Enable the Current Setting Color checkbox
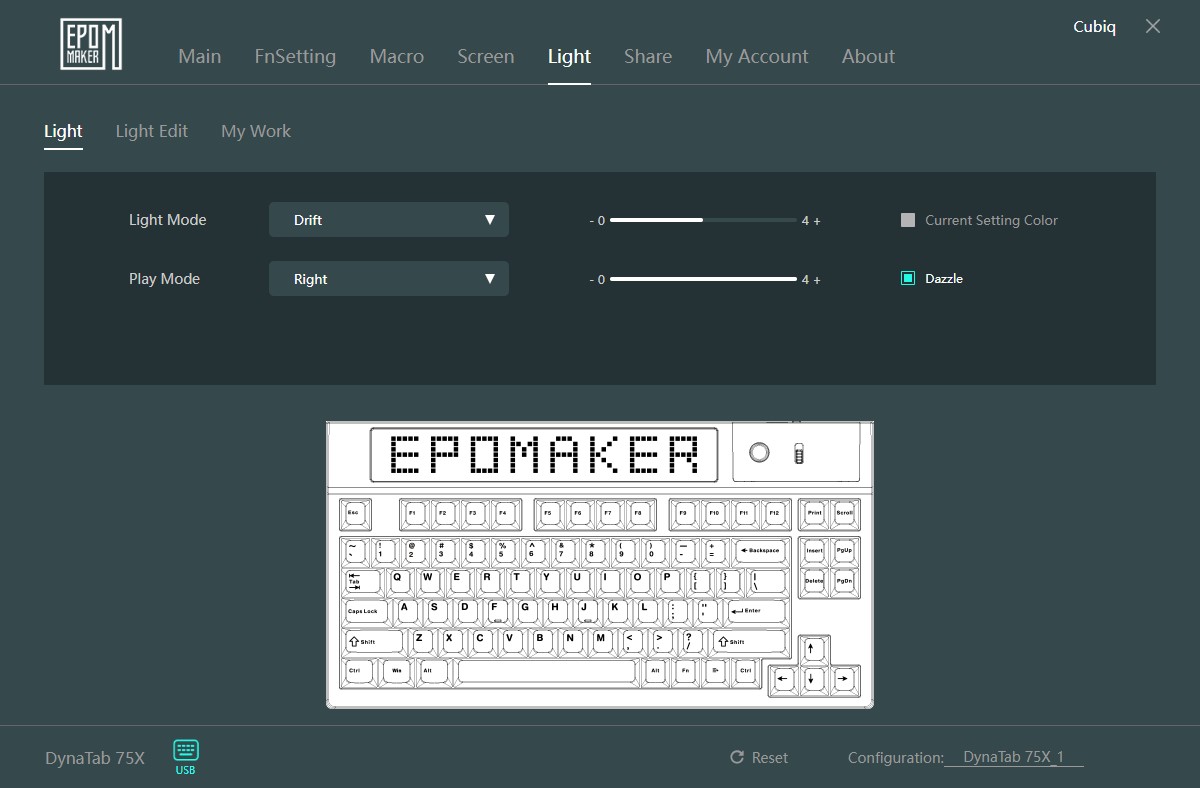The width and height of the screenshot is (1200, 788). (908, 220)
